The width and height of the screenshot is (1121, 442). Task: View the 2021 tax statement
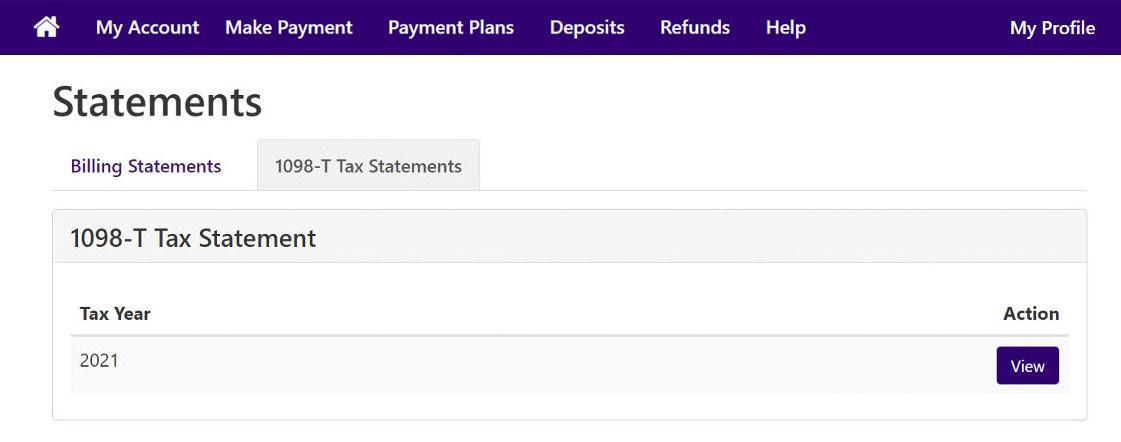1027,365
